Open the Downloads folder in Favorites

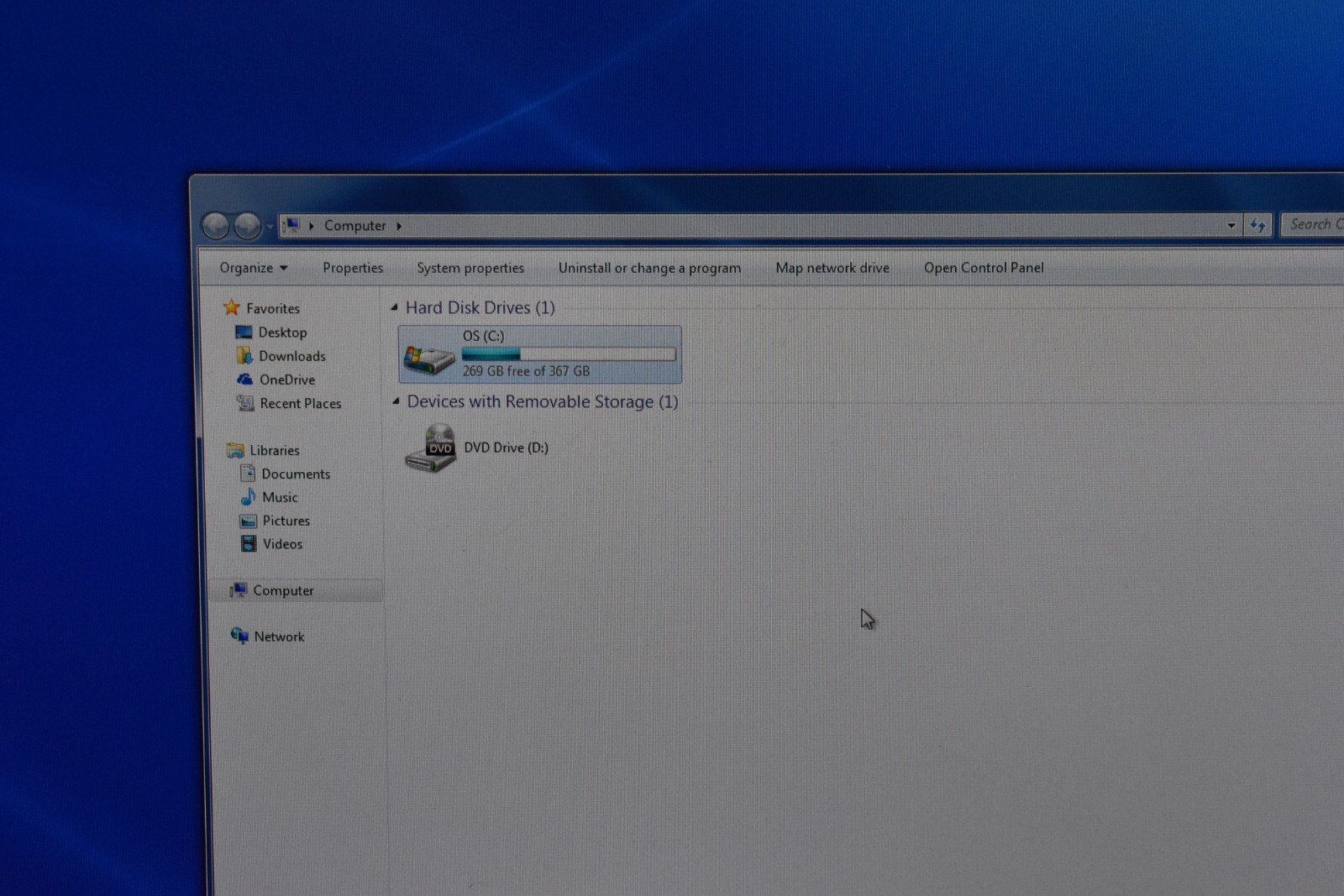[291, 356]
